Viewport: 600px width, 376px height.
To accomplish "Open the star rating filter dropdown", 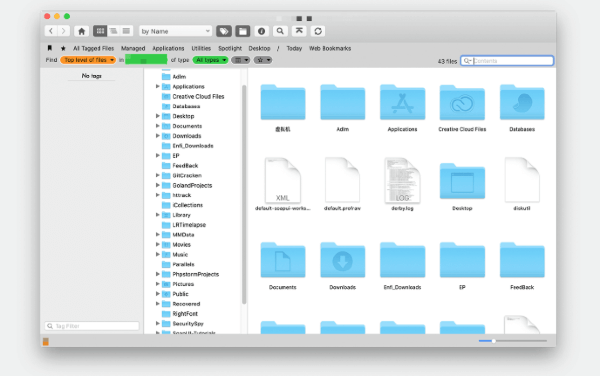I will (262, 60).
